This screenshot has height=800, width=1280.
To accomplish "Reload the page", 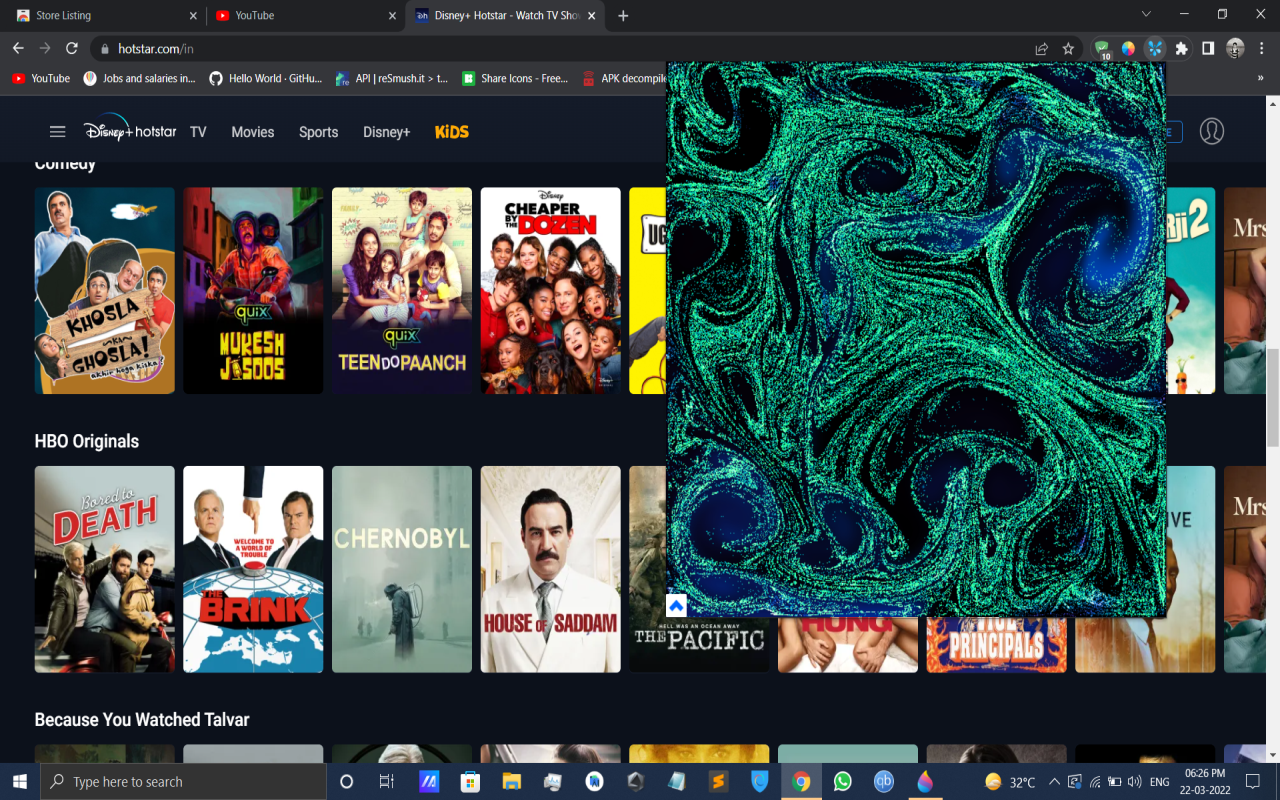I will tap(72, 48).
